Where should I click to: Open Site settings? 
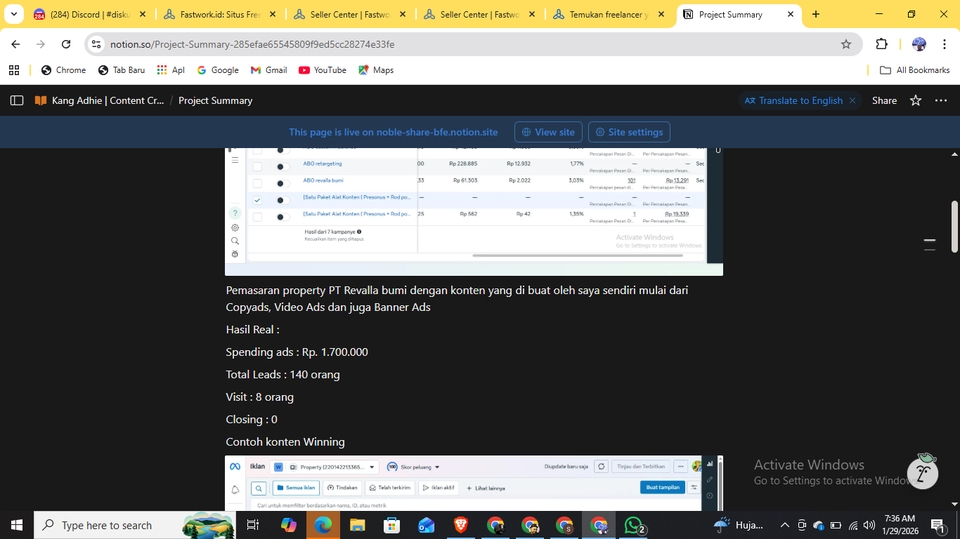629,132
